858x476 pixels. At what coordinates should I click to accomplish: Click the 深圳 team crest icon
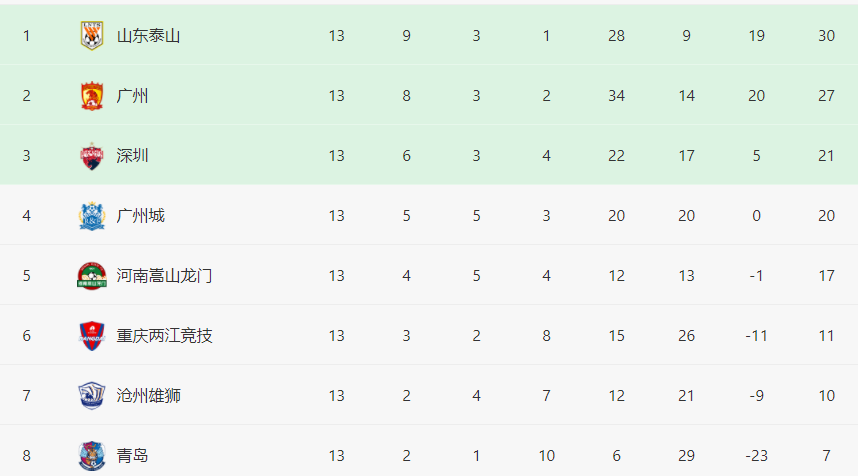pos(92,156)
